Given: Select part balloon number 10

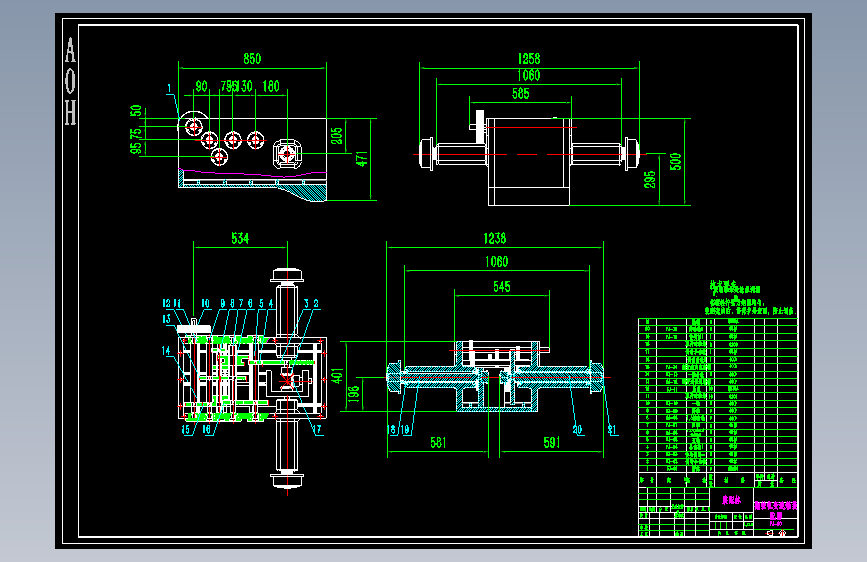Looking at the screenshot, I should click(206, 304).
